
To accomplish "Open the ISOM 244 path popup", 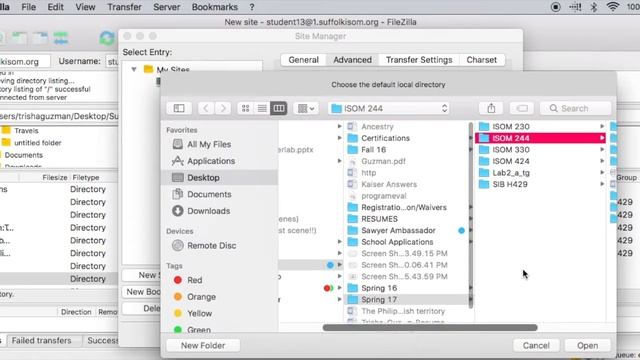I will 389,108.
